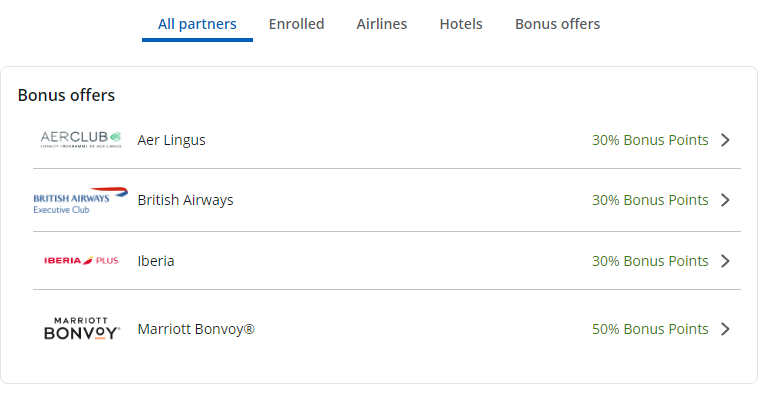Expand the British Airways offer chevron
Viewport: 784px width, 393px height.
pos(726,200)
